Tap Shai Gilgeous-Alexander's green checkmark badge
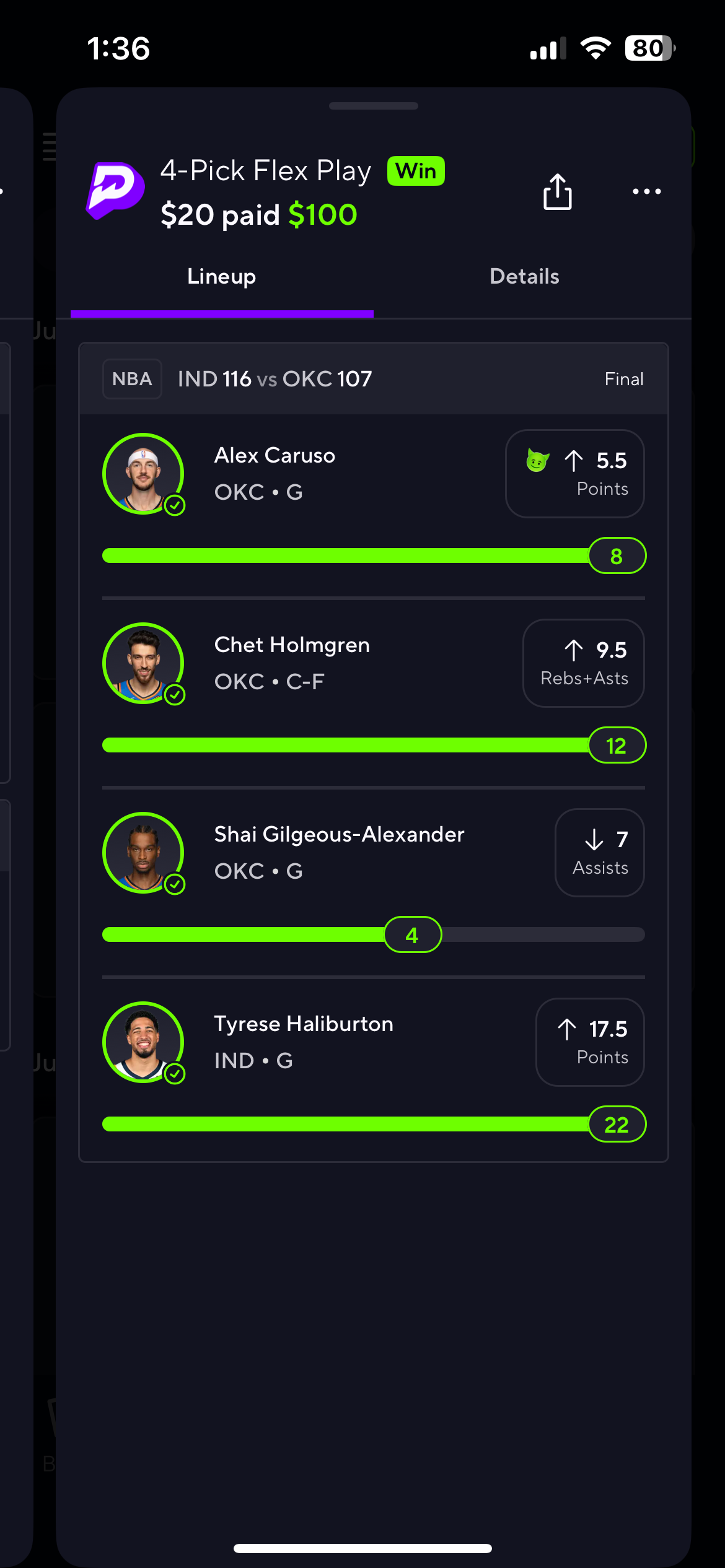This screenshot has width=725, height=1568. click(175, 884)
